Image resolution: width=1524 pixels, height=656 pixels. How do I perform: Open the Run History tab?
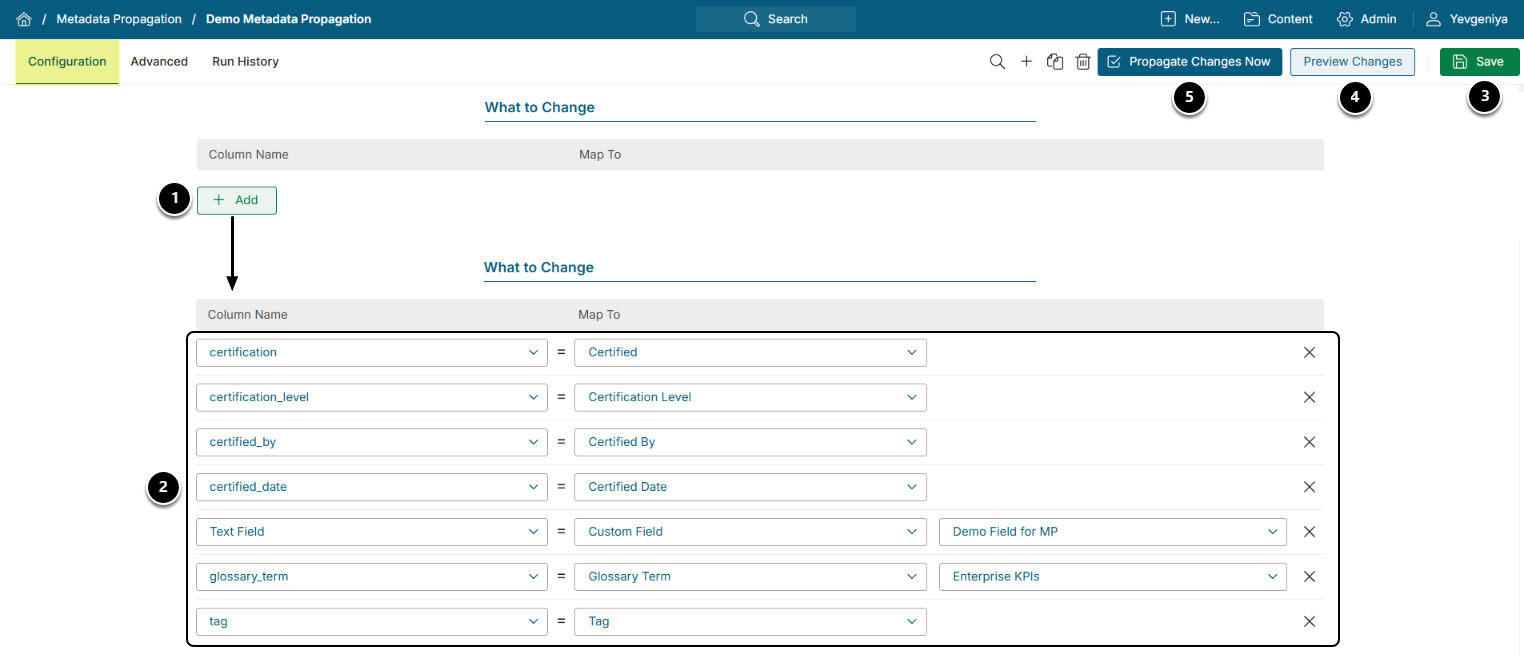(x=245, y=62)
